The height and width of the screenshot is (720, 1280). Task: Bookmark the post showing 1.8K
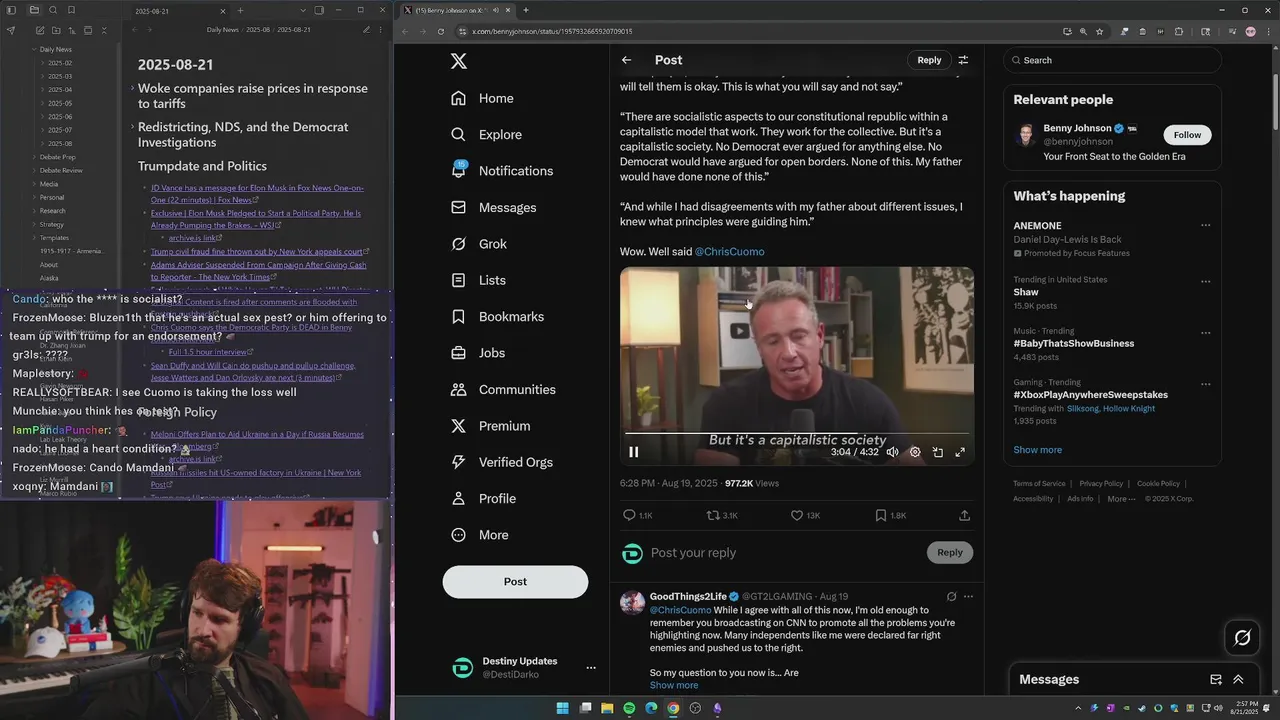coord(880,515)
